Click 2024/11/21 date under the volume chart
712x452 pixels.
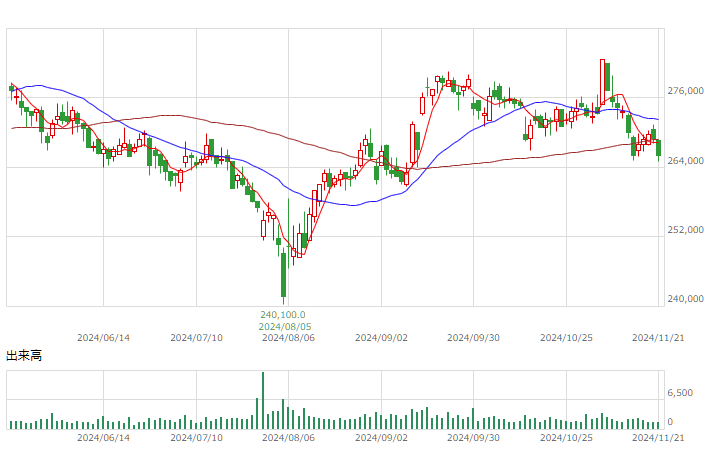coord(658,438)
